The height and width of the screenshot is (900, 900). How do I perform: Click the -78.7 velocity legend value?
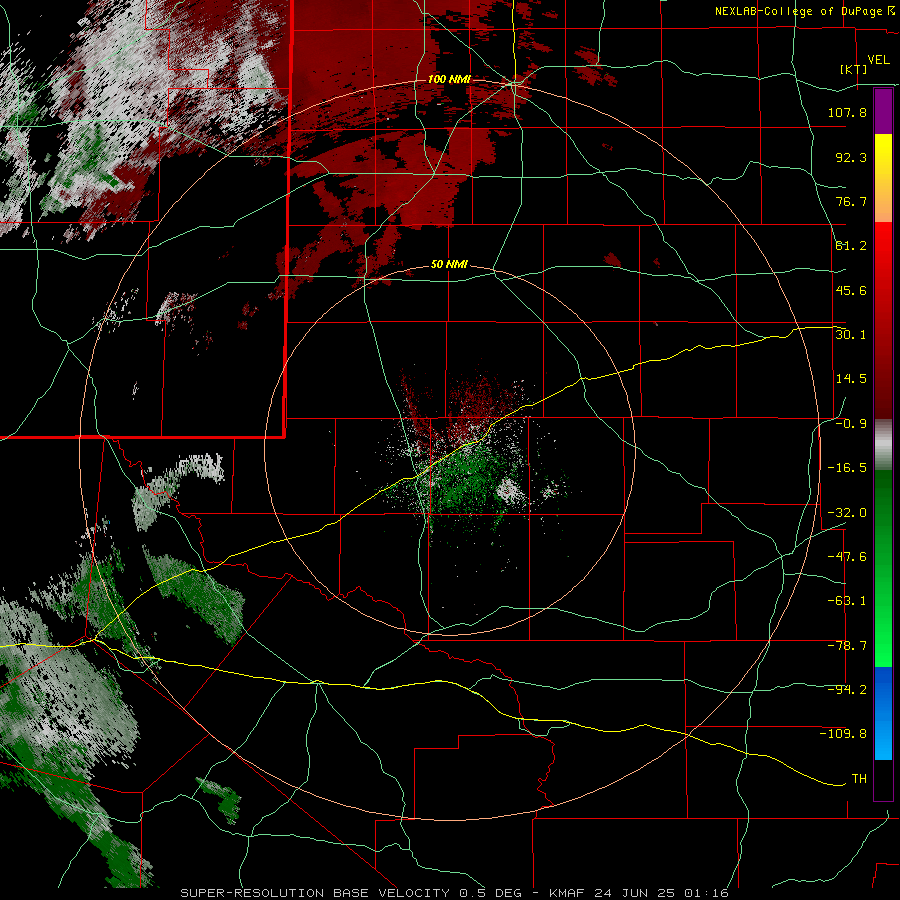(847, 646)
